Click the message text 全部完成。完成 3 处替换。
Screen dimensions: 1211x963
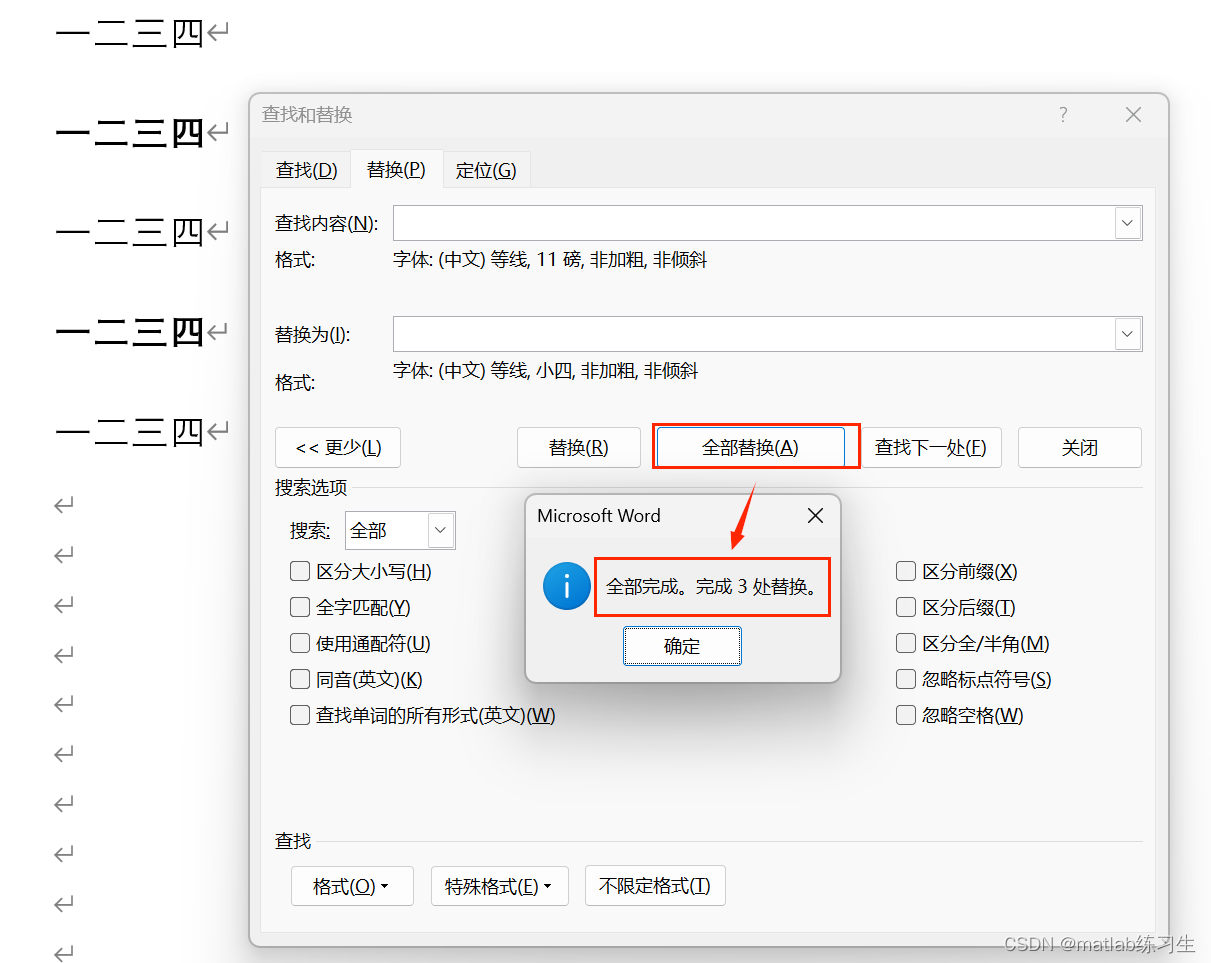[x=712, y=587]
